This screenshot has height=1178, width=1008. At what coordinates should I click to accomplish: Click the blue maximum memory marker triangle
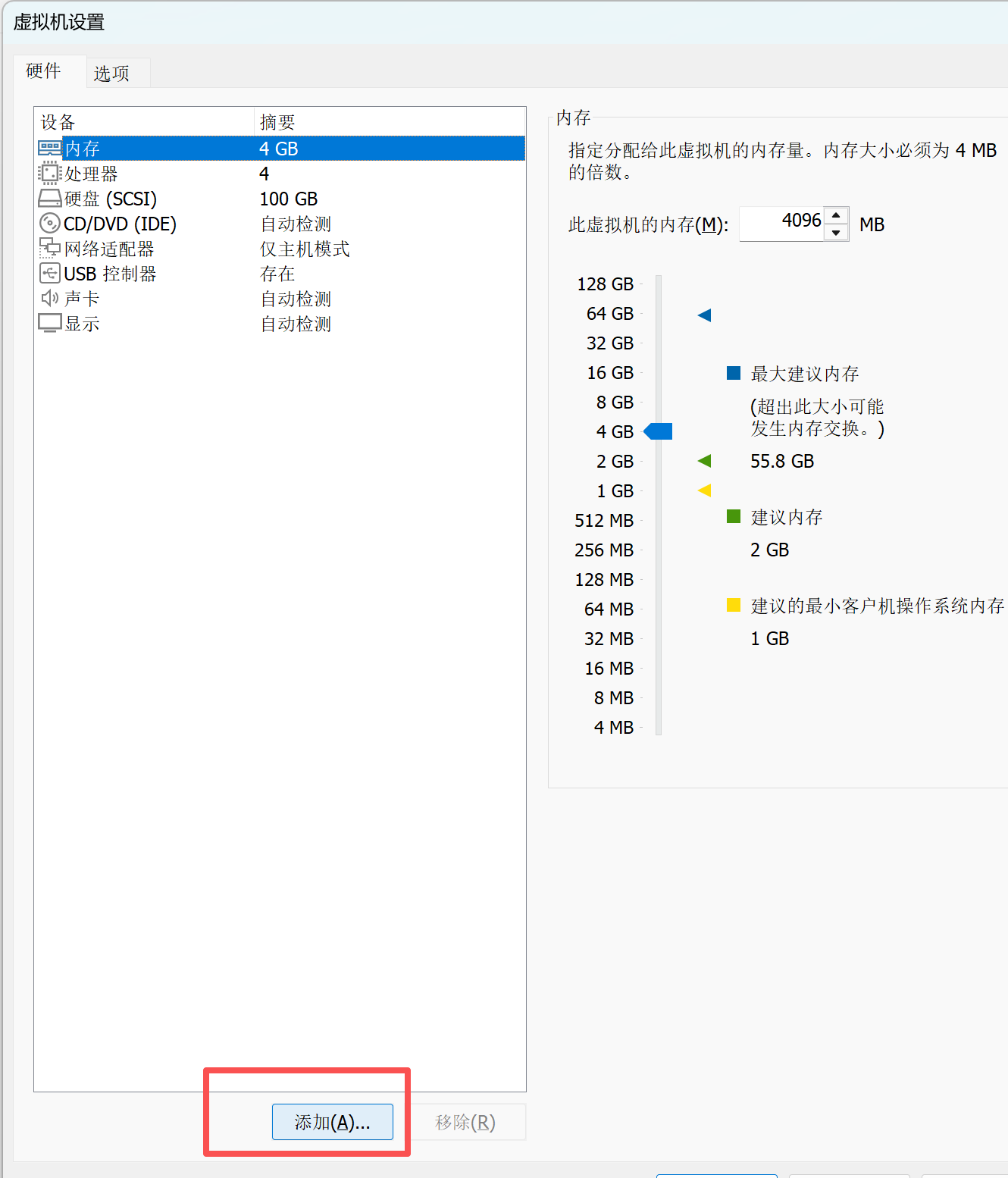(x=704, y=315)
